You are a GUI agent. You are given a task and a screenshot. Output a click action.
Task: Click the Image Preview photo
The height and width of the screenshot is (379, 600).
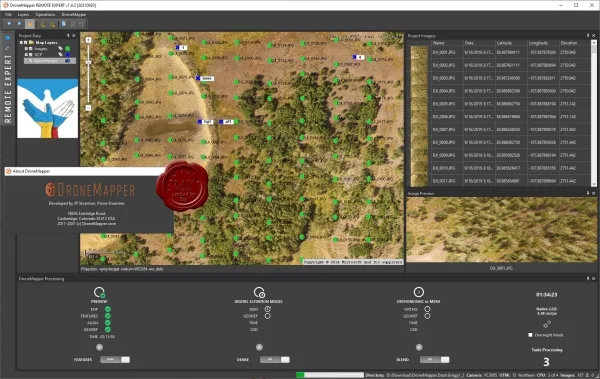[x=501, y=230]
